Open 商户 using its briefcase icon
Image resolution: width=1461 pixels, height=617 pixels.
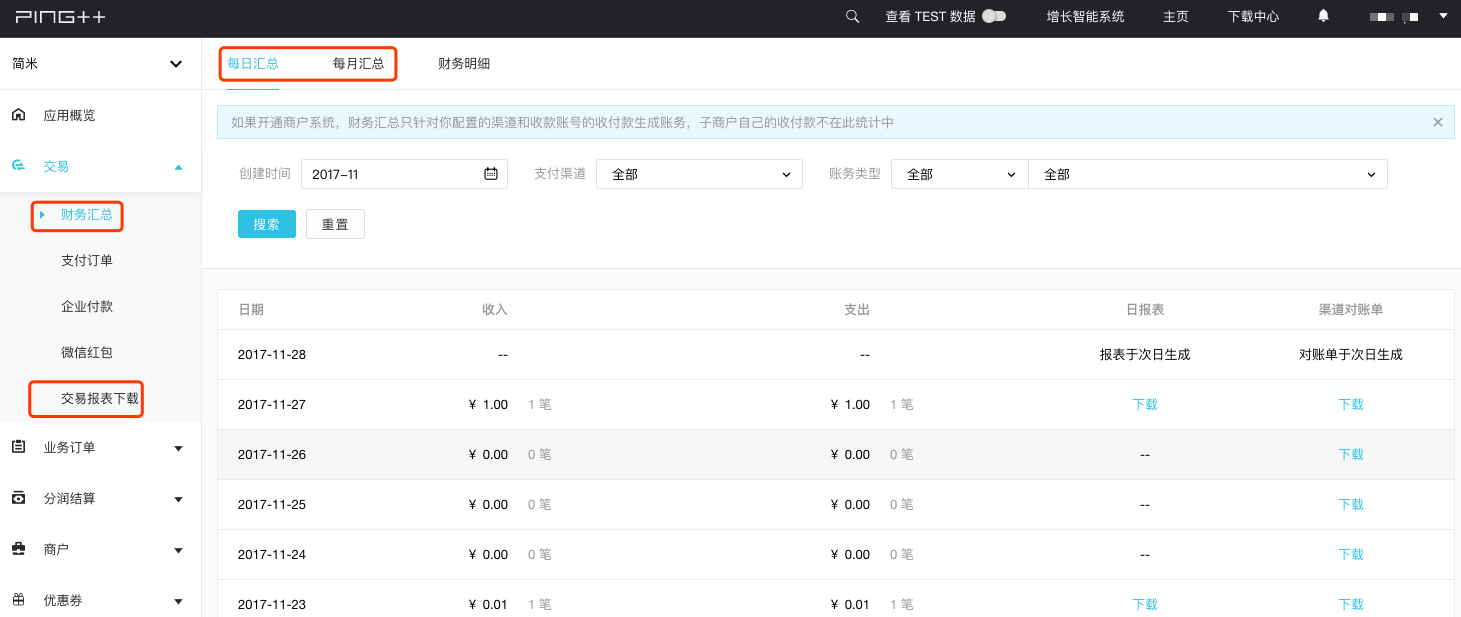click(x=18, y=549)
